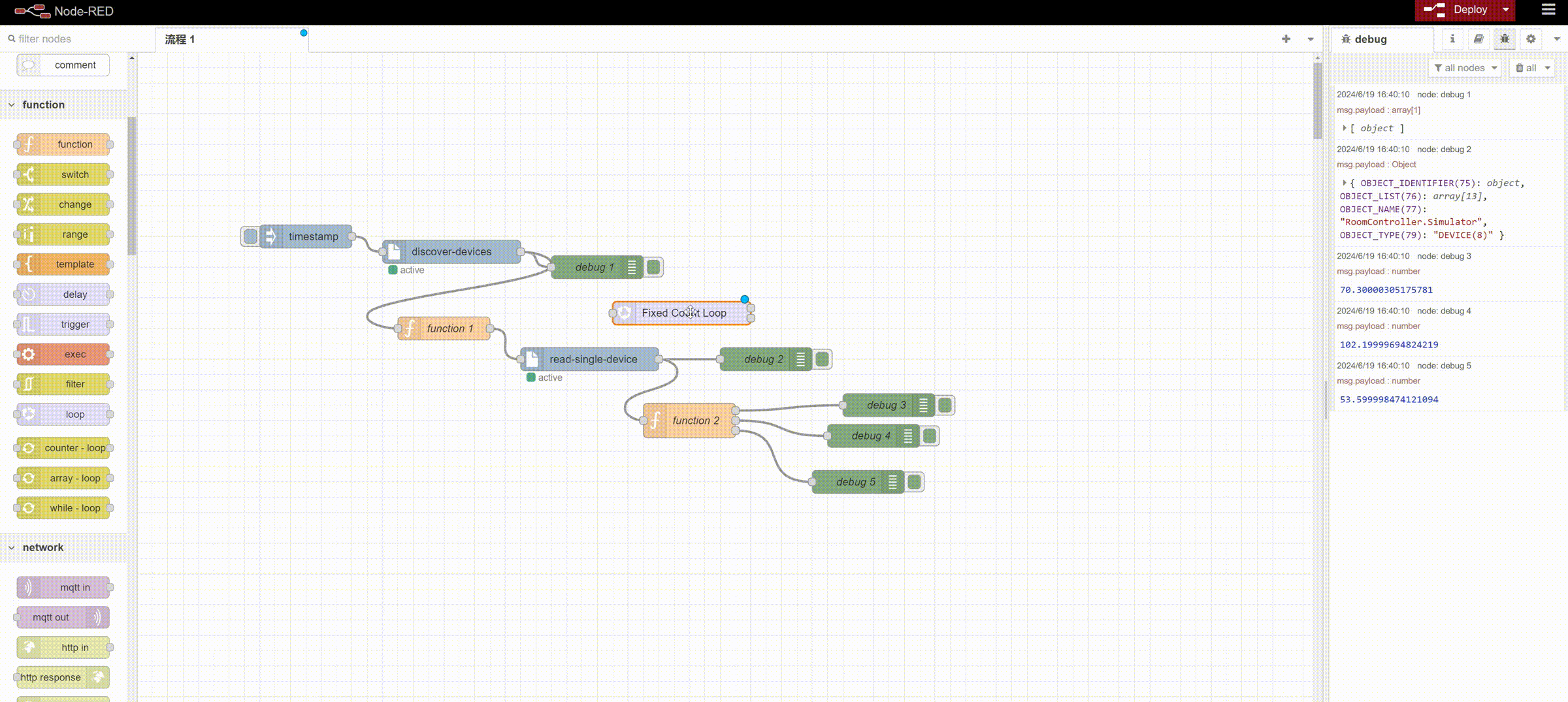Click the Deploy button
Viewport: 1568px width, 702px height.
tap(1462, 10)
